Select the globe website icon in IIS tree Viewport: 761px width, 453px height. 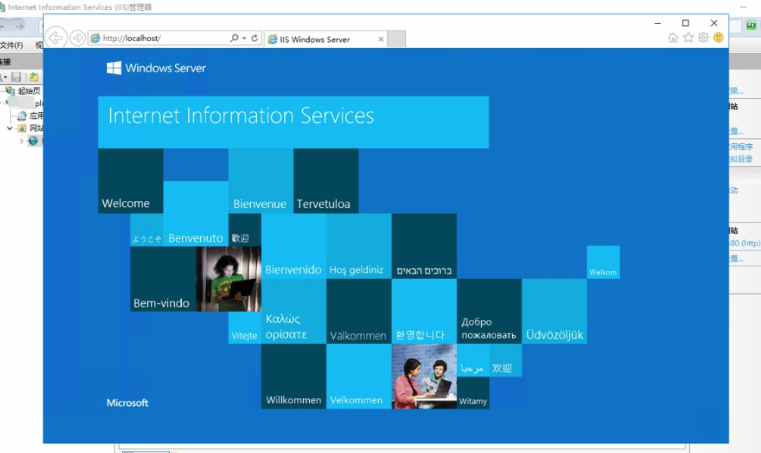(33, 141)
